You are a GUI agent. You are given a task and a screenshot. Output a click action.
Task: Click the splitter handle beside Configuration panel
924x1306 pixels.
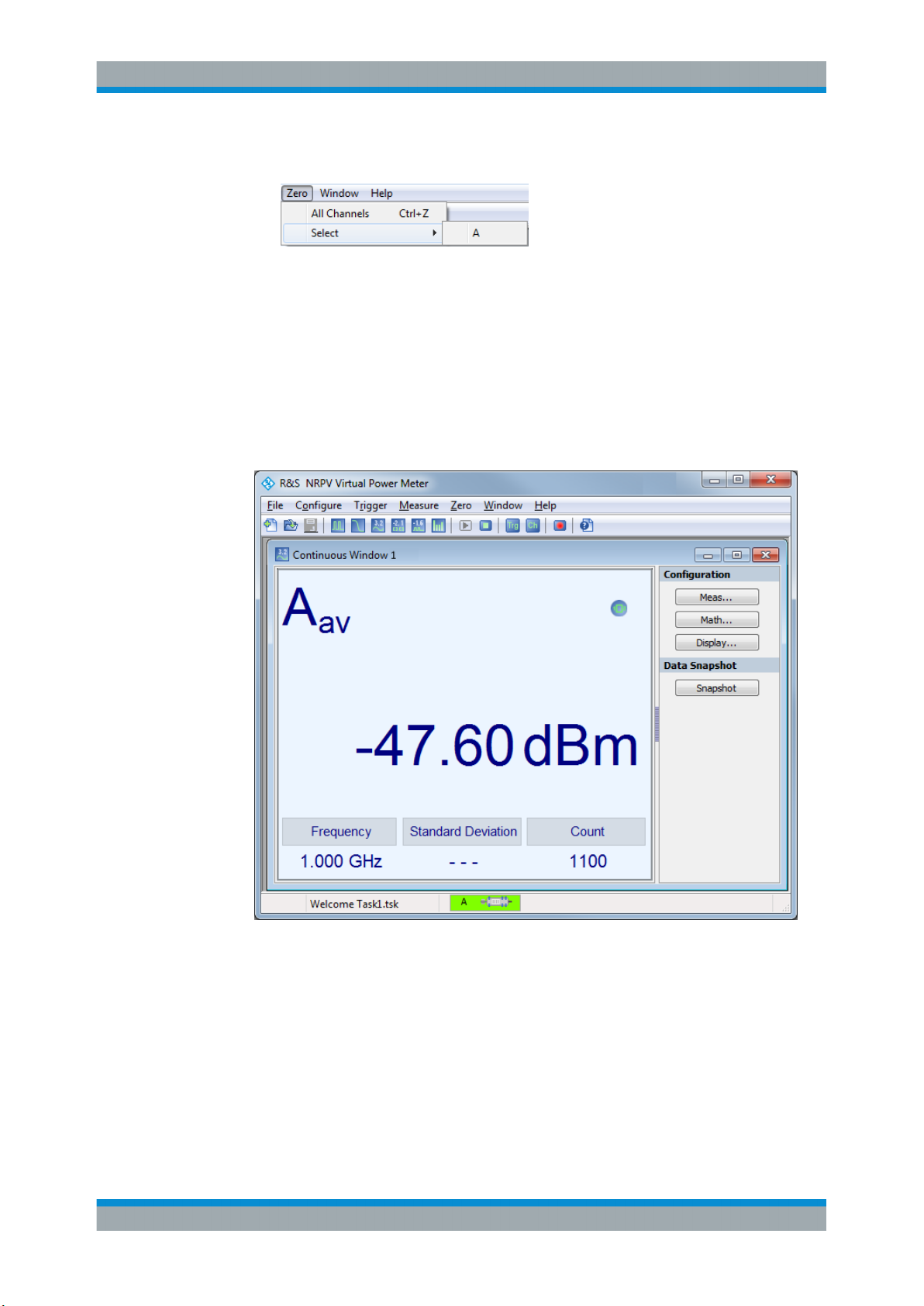657,724
